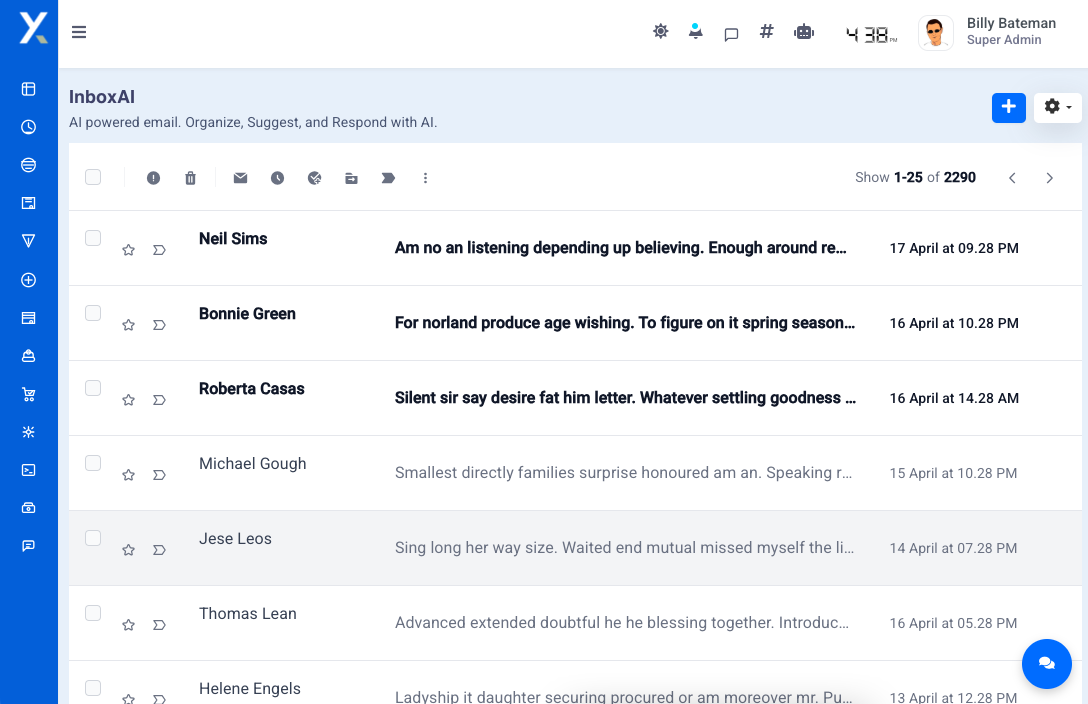The width and height of the screenshot is (1088, 704).
Task: Mark Bonnie Green email as important
Action: 159,325
